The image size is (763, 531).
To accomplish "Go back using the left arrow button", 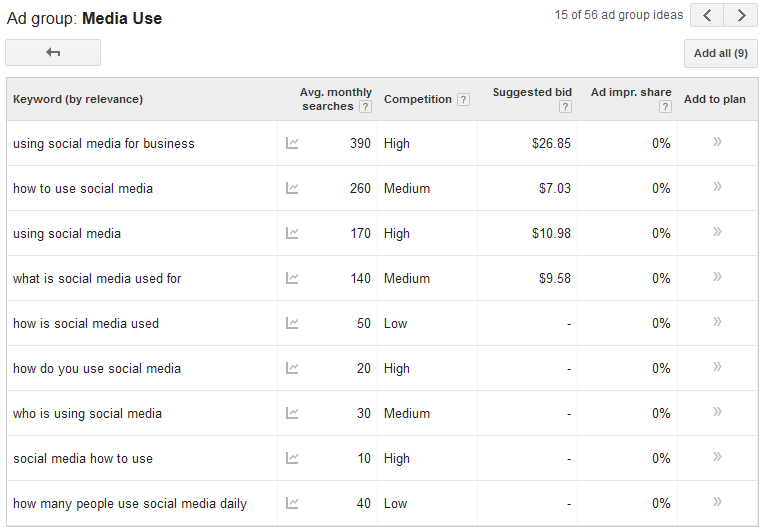I will pos(53,52).
